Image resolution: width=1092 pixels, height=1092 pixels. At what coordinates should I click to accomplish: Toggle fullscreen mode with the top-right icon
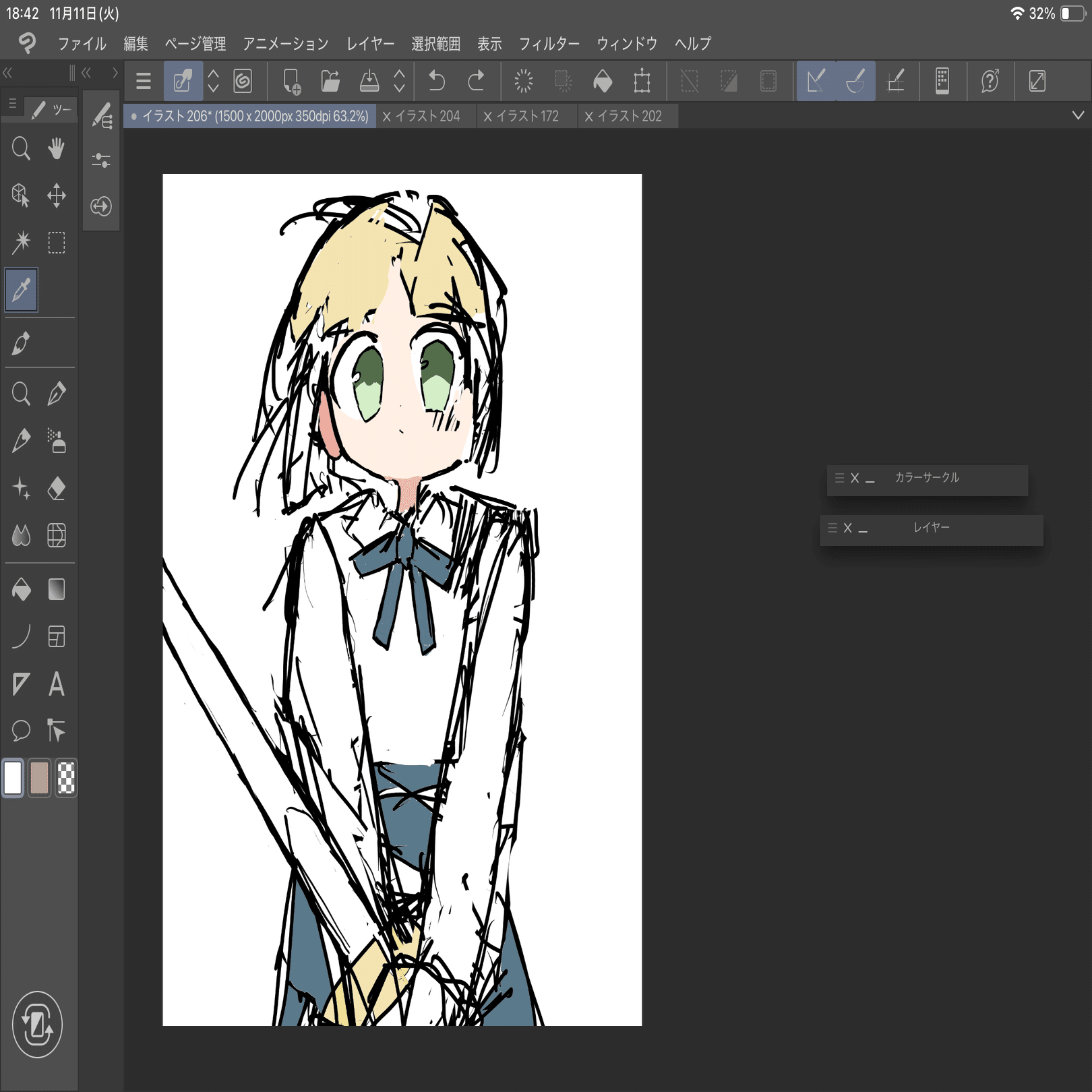(x=1037, y=81)
